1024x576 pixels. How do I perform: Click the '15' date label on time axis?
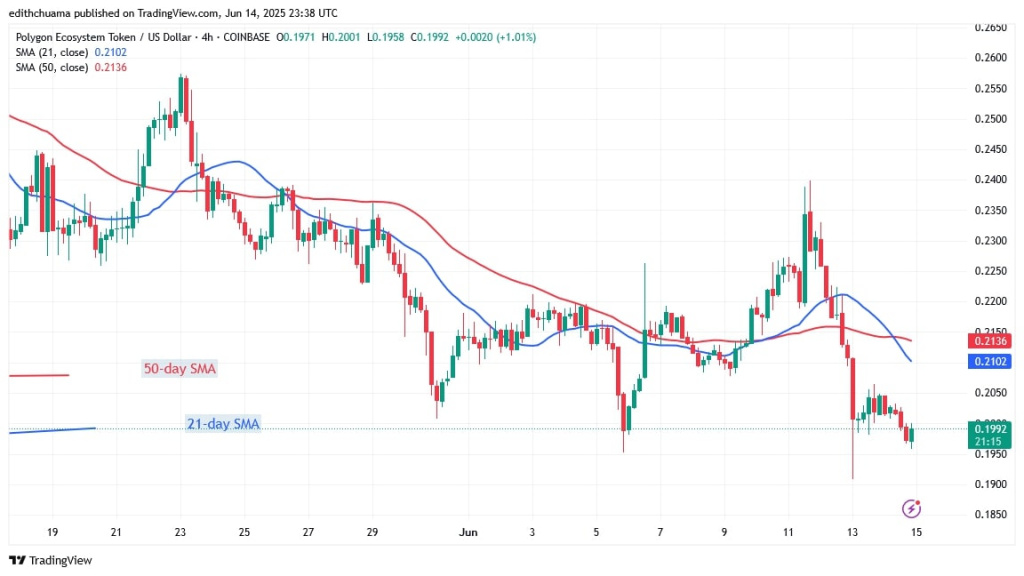915,532
